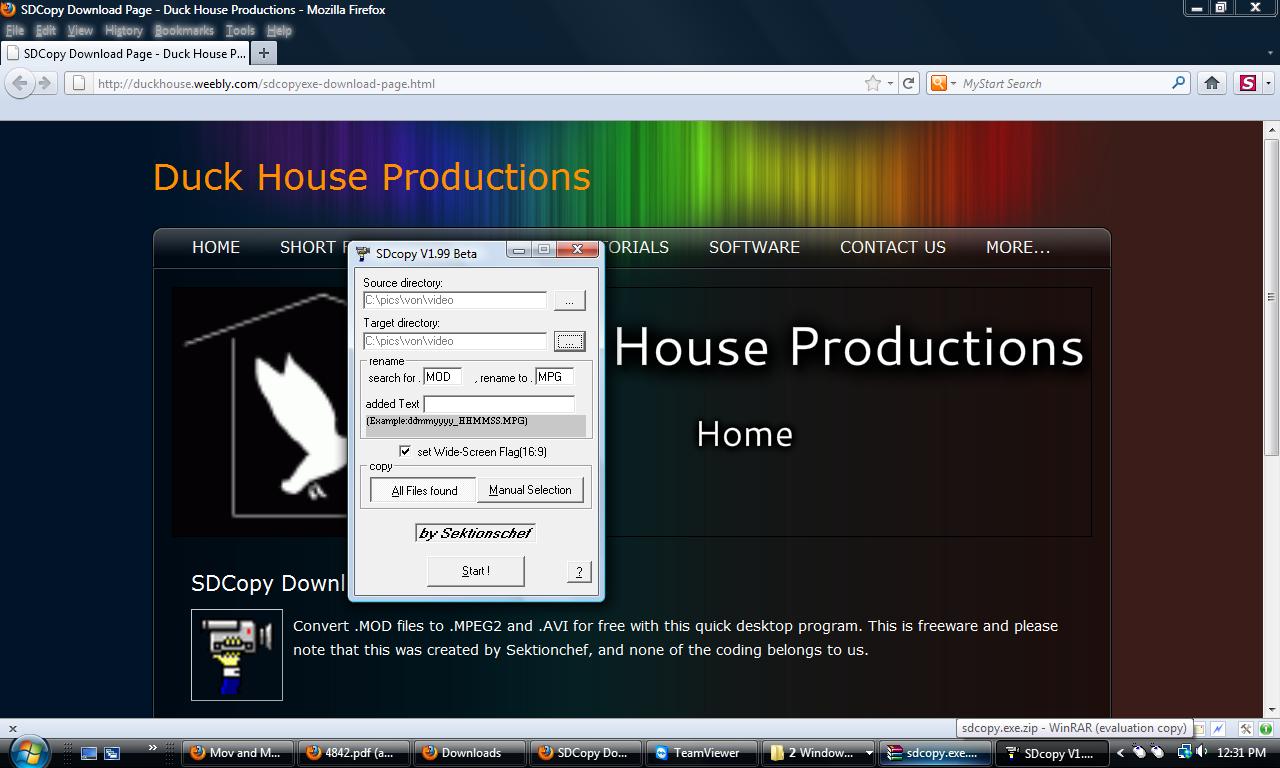The image size is (1280, 768).
Task: Open the Bookmarks menu
Action: click(x=184, y=30)
